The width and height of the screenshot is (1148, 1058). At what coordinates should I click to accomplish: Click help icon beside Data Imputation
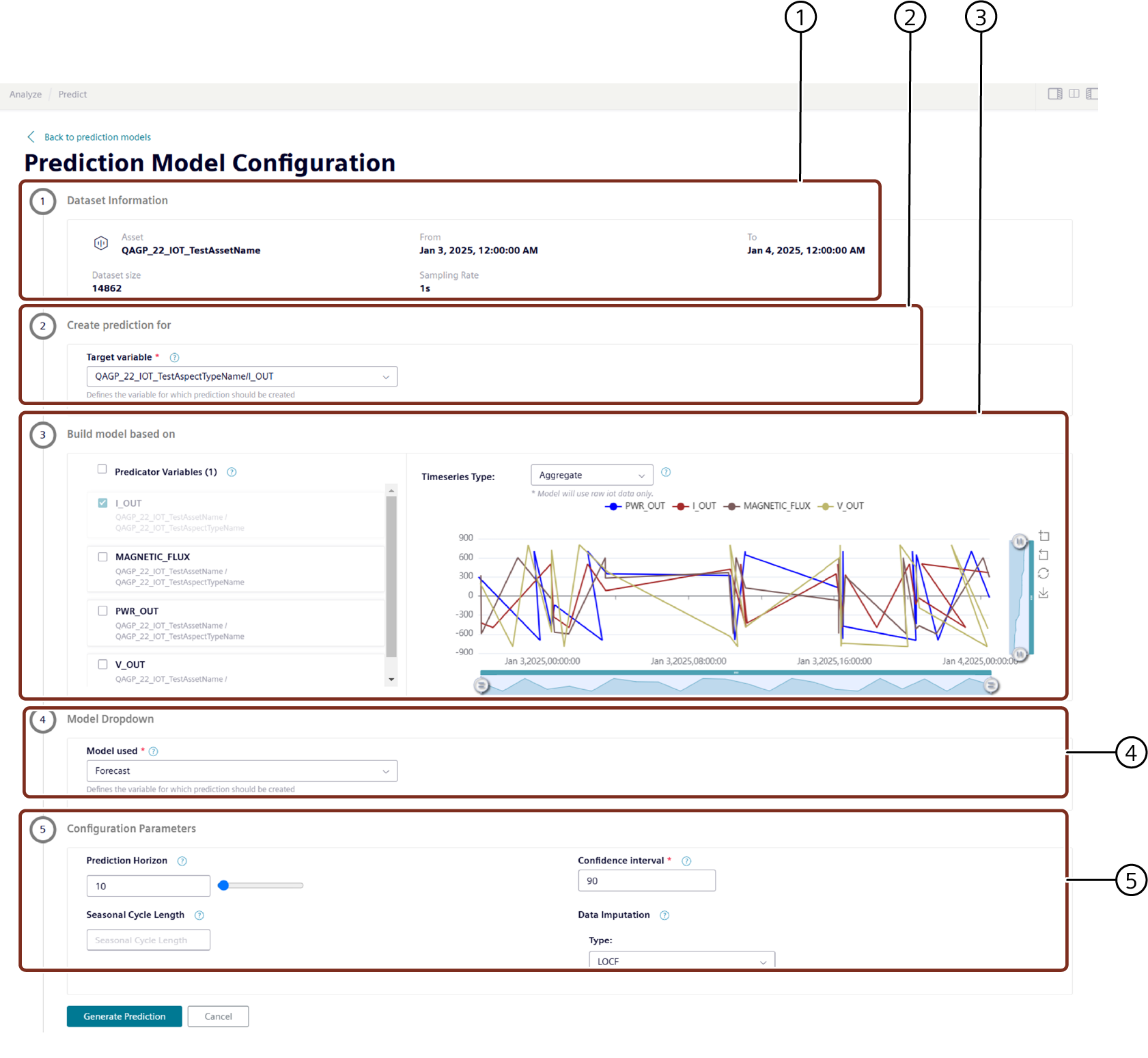[x=664, y=915]
